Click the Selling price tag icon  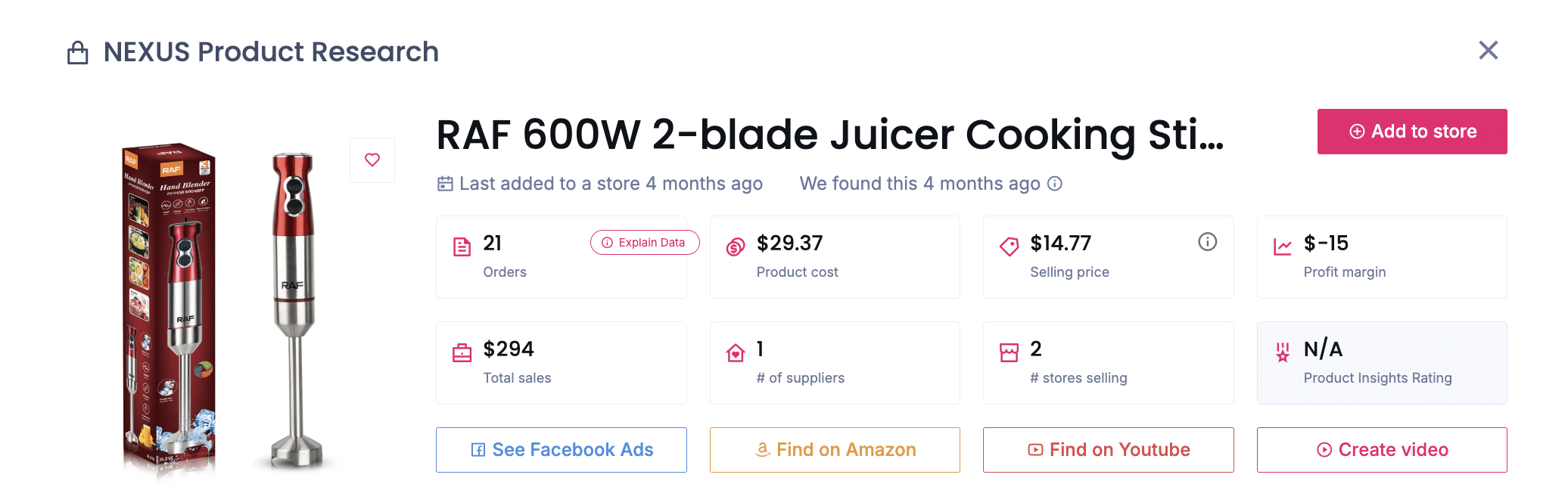click(1009, 247)
